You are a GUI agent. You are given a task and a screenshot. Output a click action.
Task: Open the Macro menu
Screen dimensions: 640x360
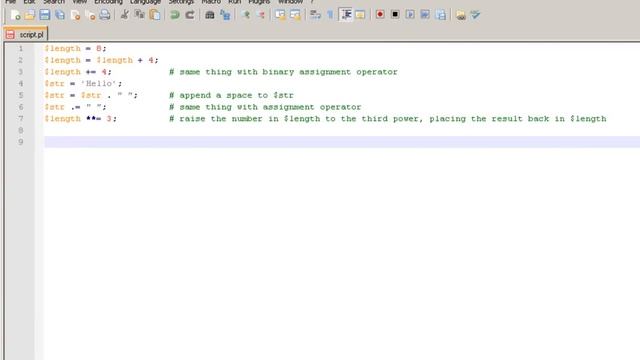point(211,2)
